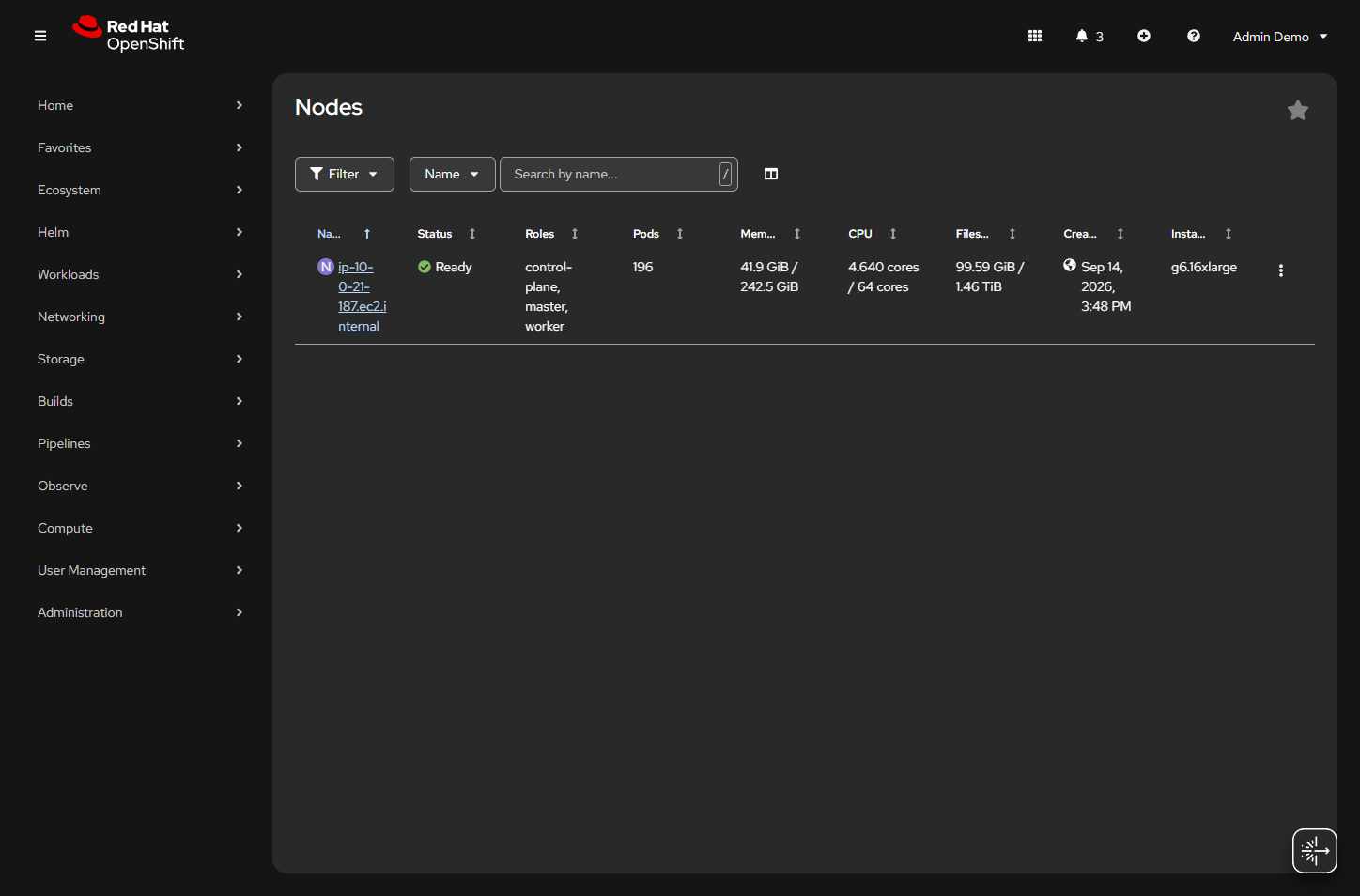Sort table by Name column
1360x896 pixels.
[x=344, y=234]
